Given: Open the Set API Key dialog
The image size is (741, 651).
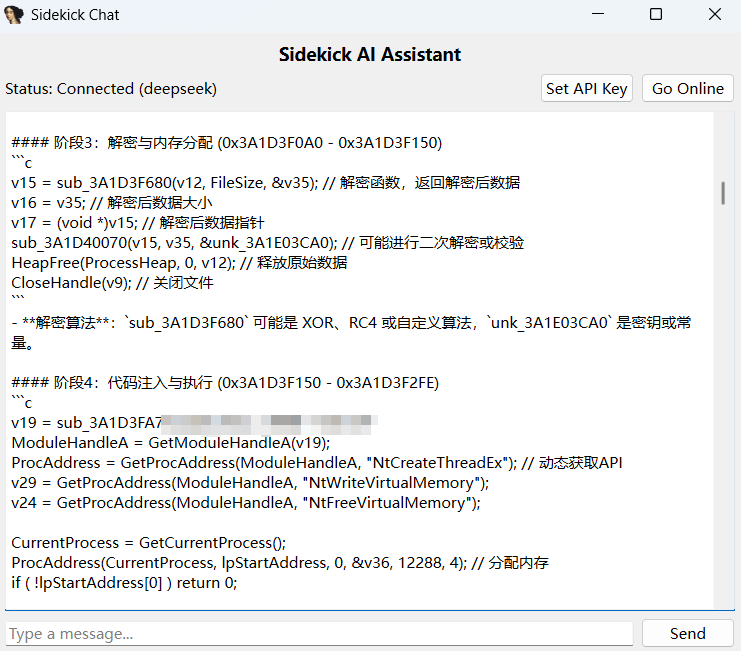Looking at the screenshot, I should click(x=586, y=88).
